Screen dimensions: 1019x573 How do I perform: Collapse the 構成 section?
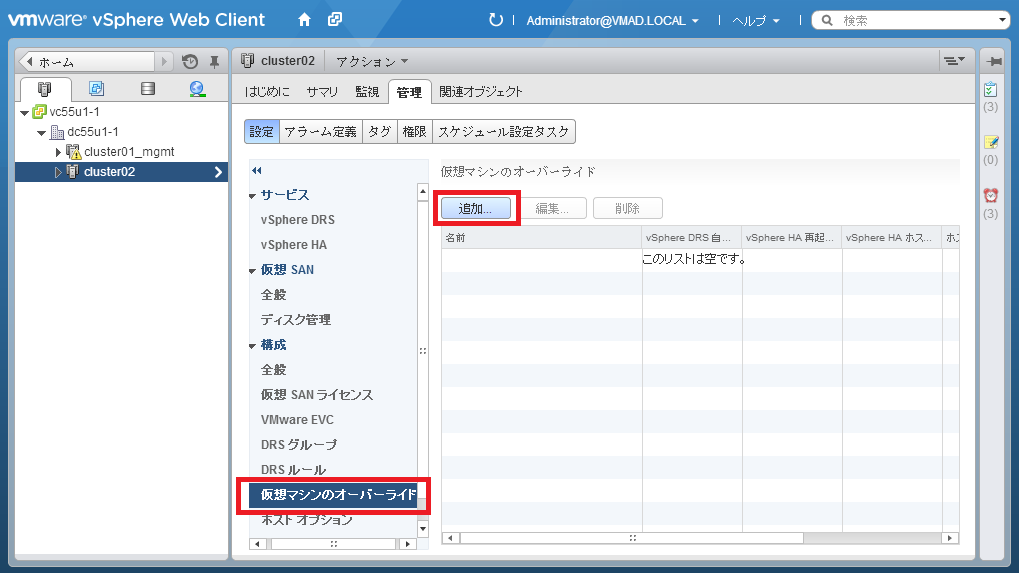tap(252, 346)
